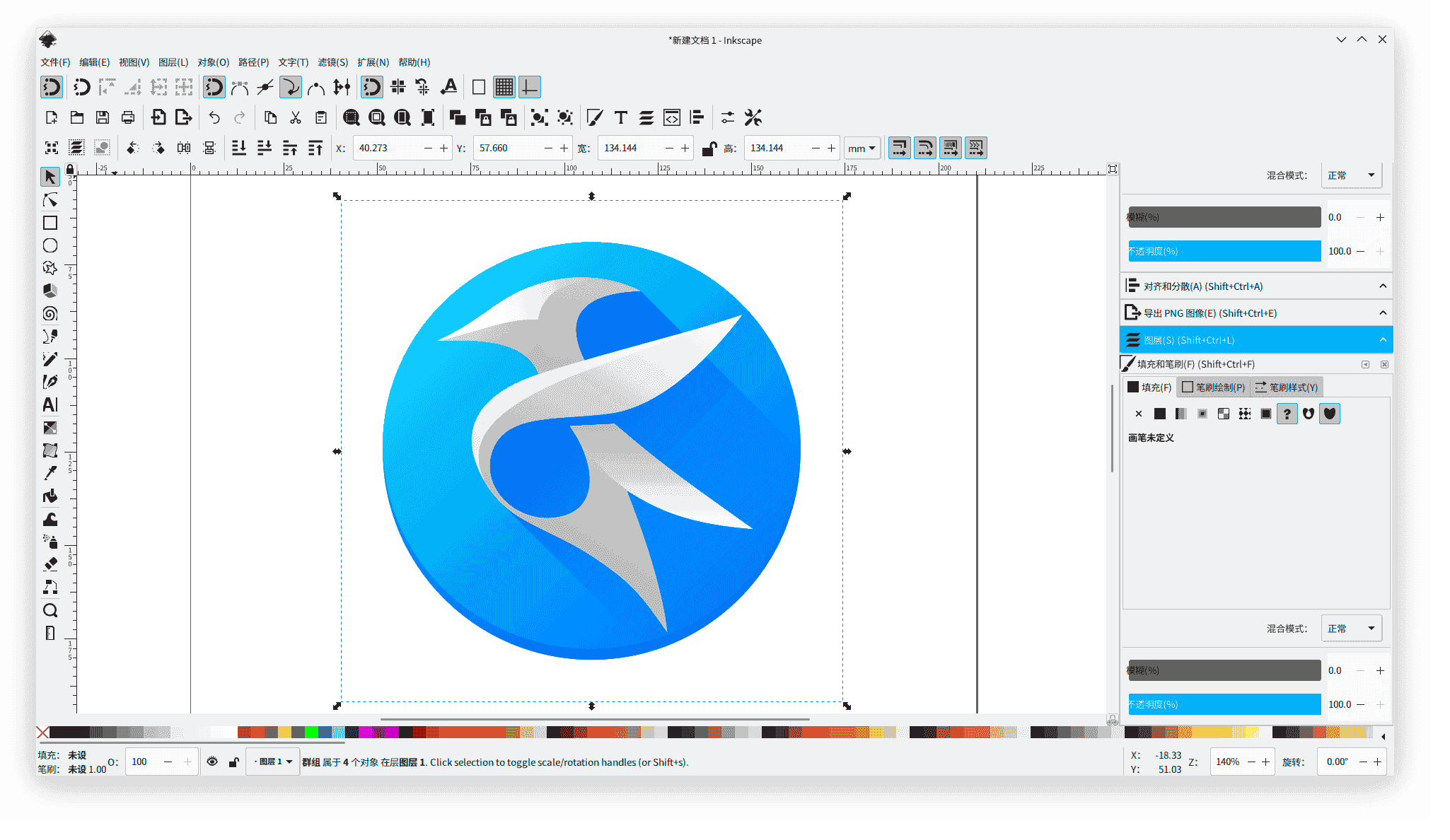Select the Selector arrow tool
The height and width of the screenshot is (840, 1450).
pos(50,177)
